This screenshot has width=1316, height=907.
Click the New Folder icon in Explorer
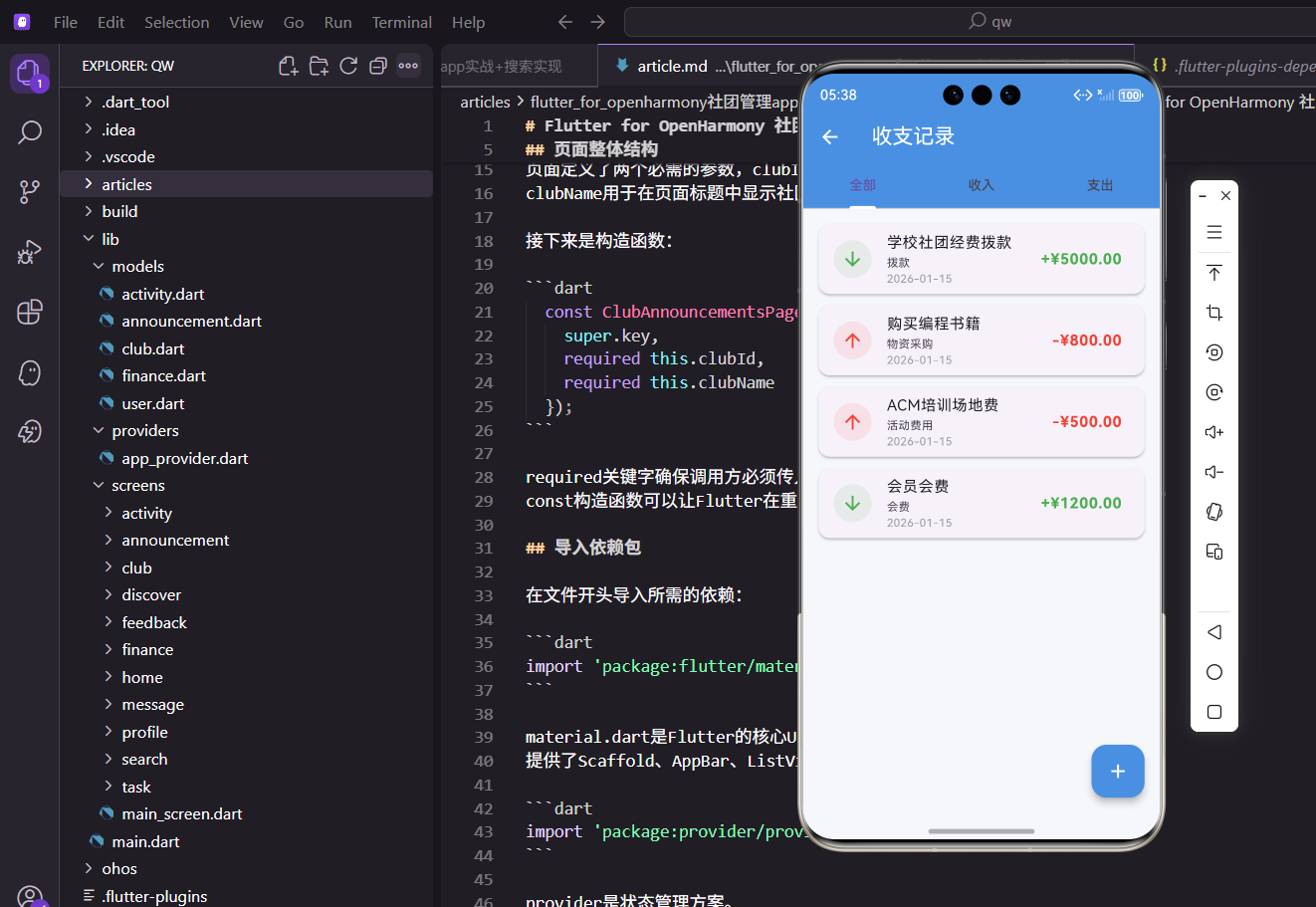[319, 65]
